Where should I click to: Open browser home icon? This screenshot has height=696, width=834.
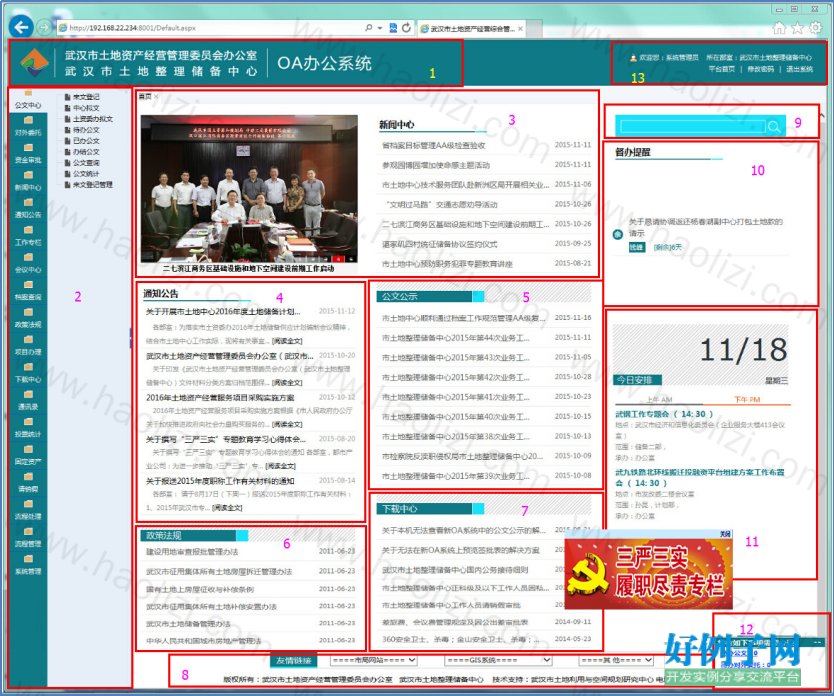(779, 28)
